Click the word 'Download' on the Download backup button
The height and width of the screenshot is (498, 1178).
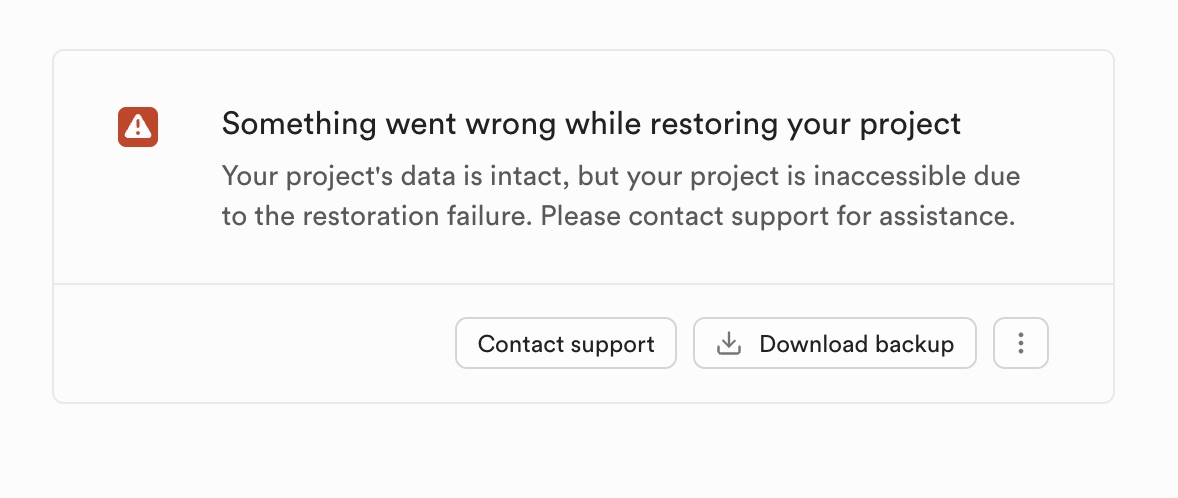point(813,344)
